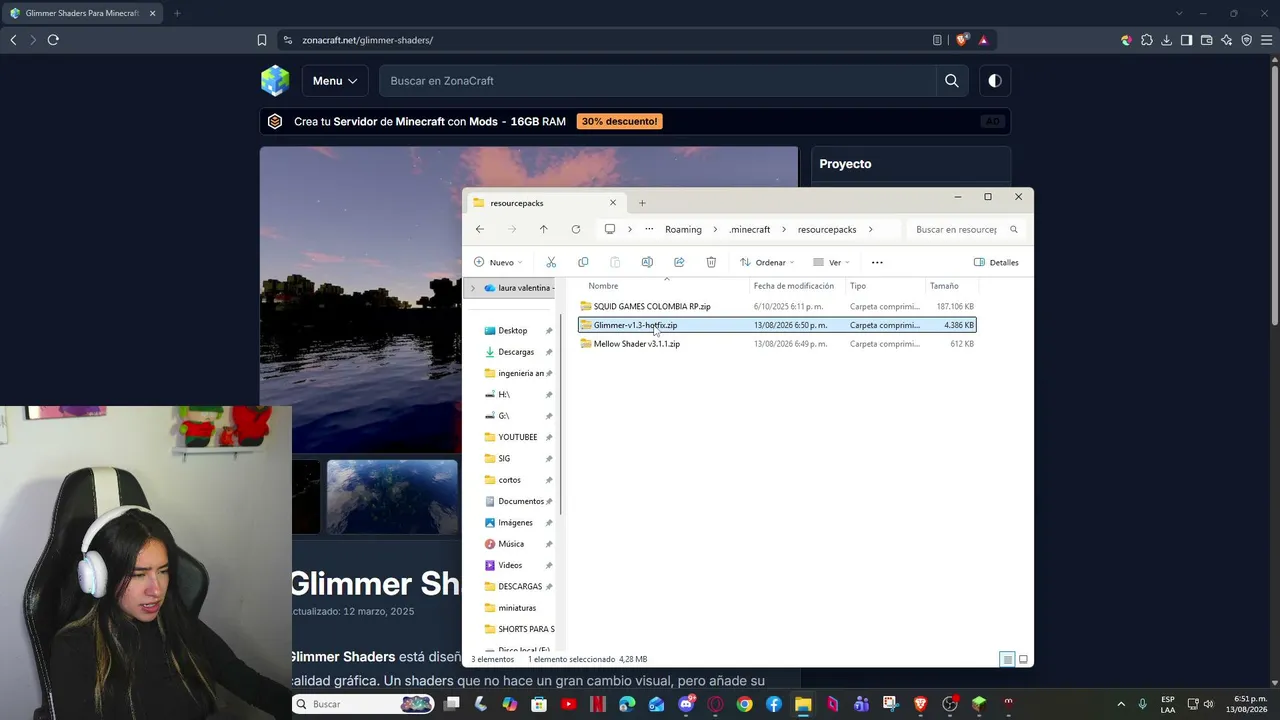Open the browser tab list chevron

(1179, 13)
